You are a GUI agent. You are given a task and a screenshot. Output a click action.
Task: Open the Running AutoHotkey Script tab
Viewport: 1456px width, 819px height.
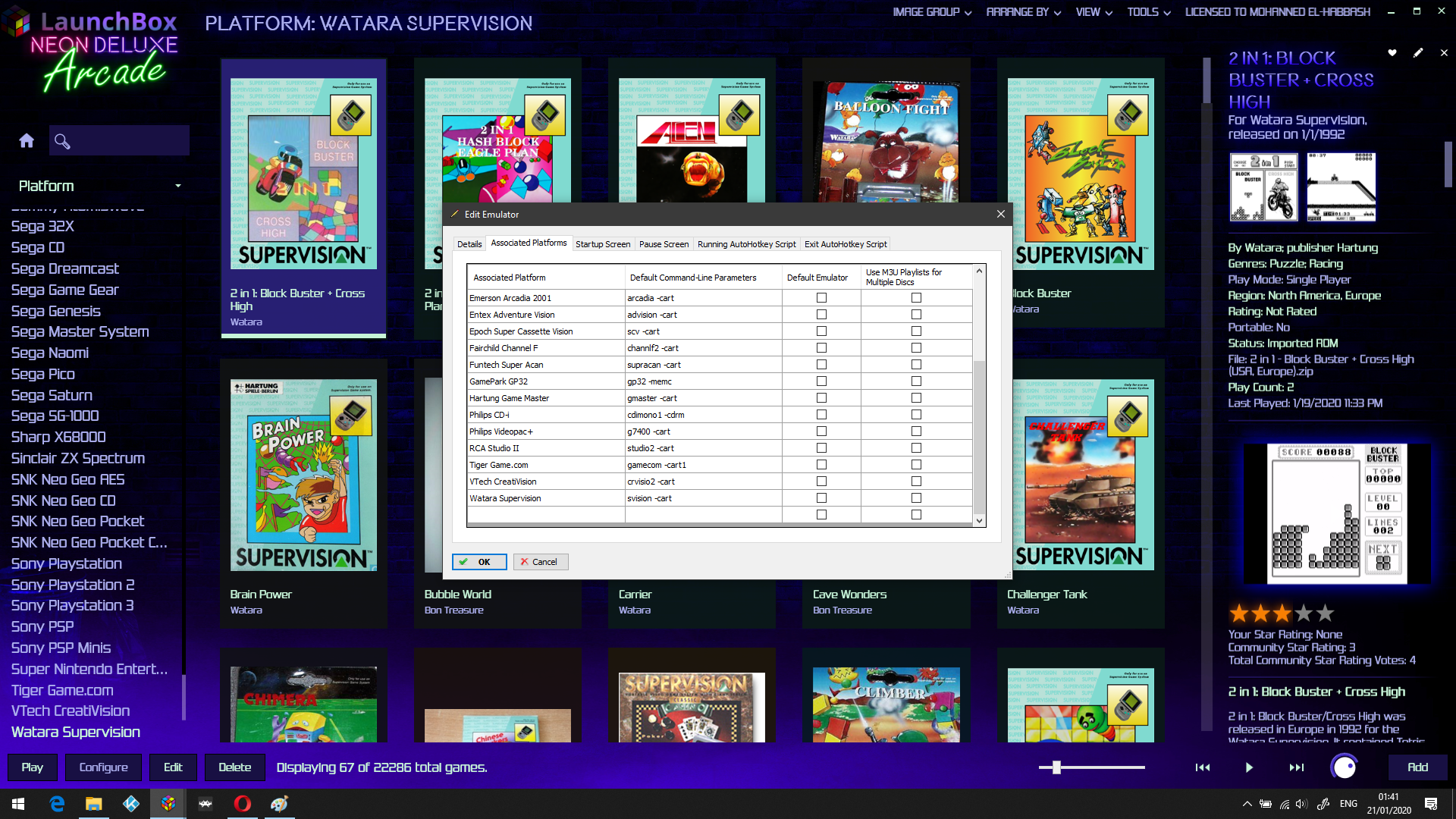point(746,244)
